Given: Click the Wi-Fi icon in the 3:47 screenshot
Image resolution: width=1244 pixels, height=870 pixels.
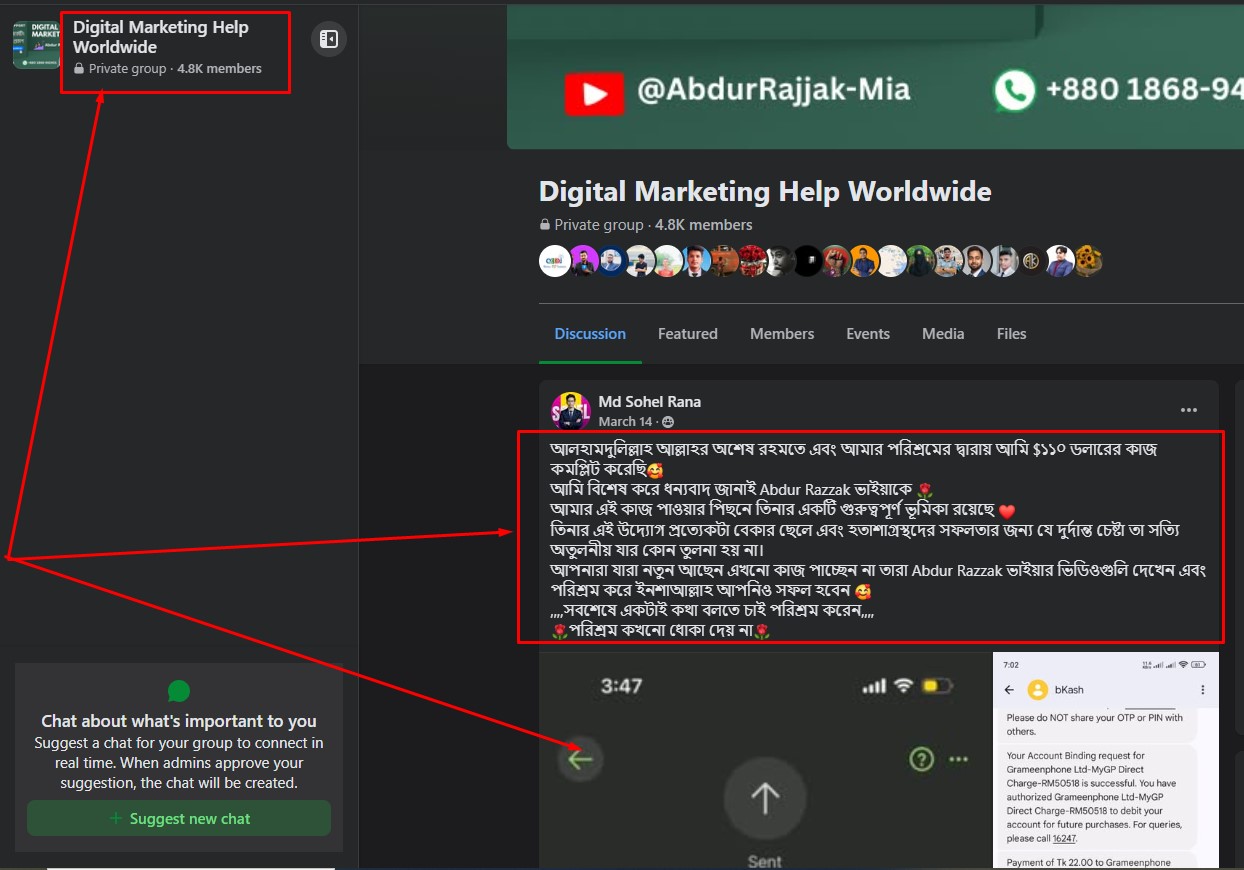Looking at the screenshot, I should click(904, 686).
